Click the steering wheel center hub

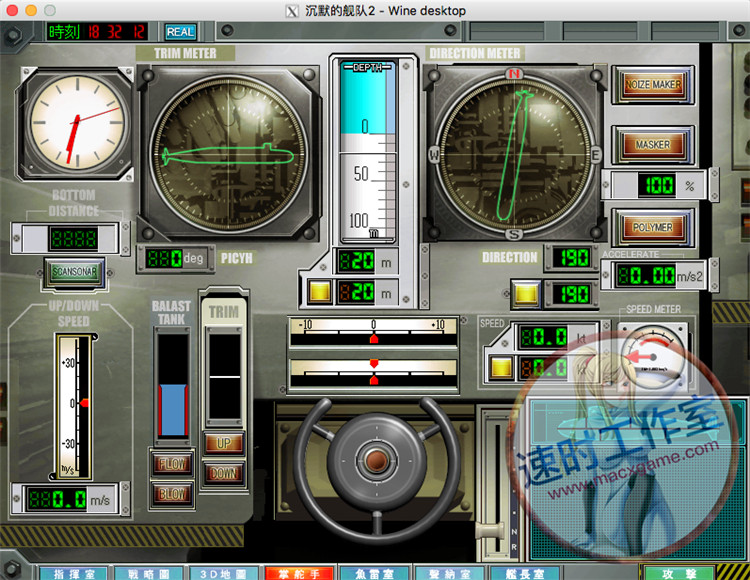click(377, 460)
